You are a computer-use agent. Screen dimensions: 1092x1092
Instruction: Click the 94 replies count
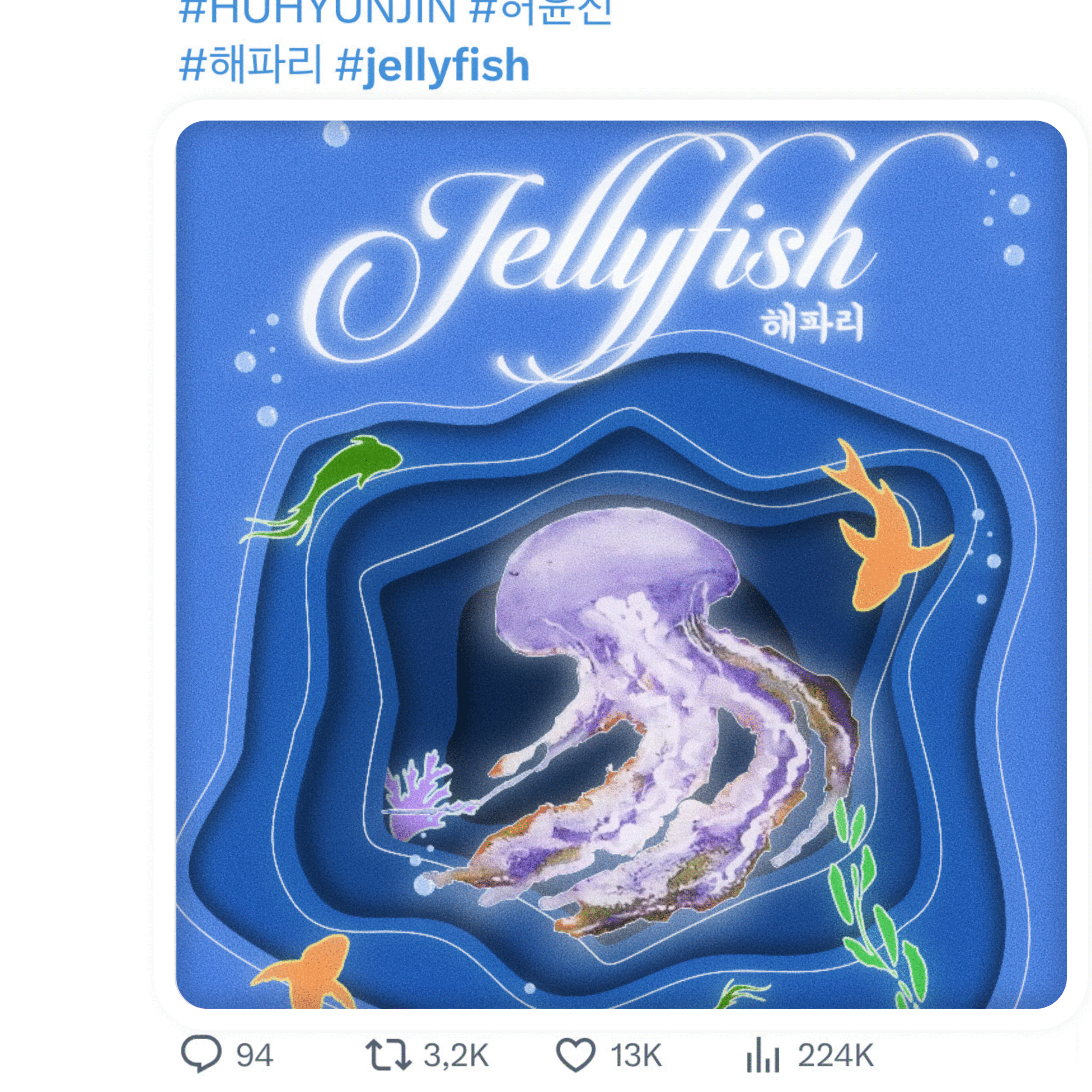254,1055
